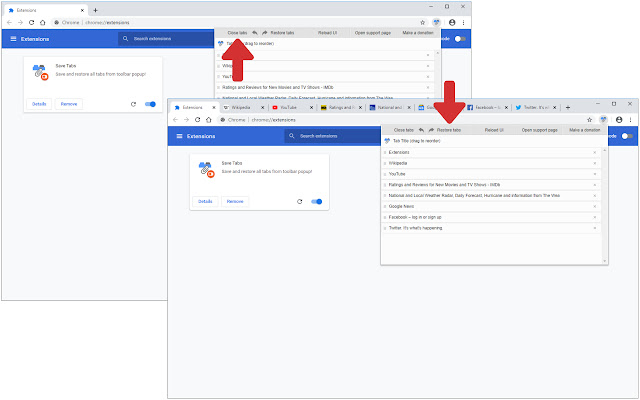Bookmark page with star icon in front window
Viewport: 640px width, 400px height.
[x=589, y=120]
